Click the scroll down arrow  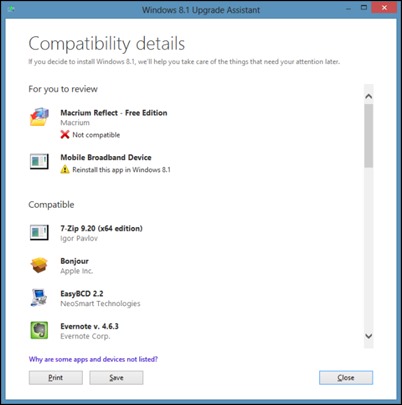[368, 336]
